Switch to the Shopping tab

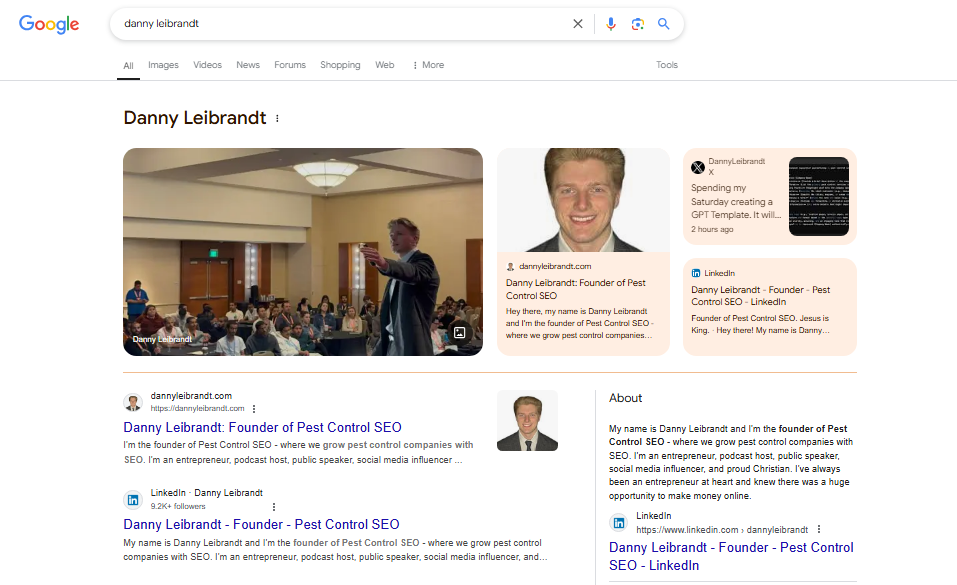point(340,65)
